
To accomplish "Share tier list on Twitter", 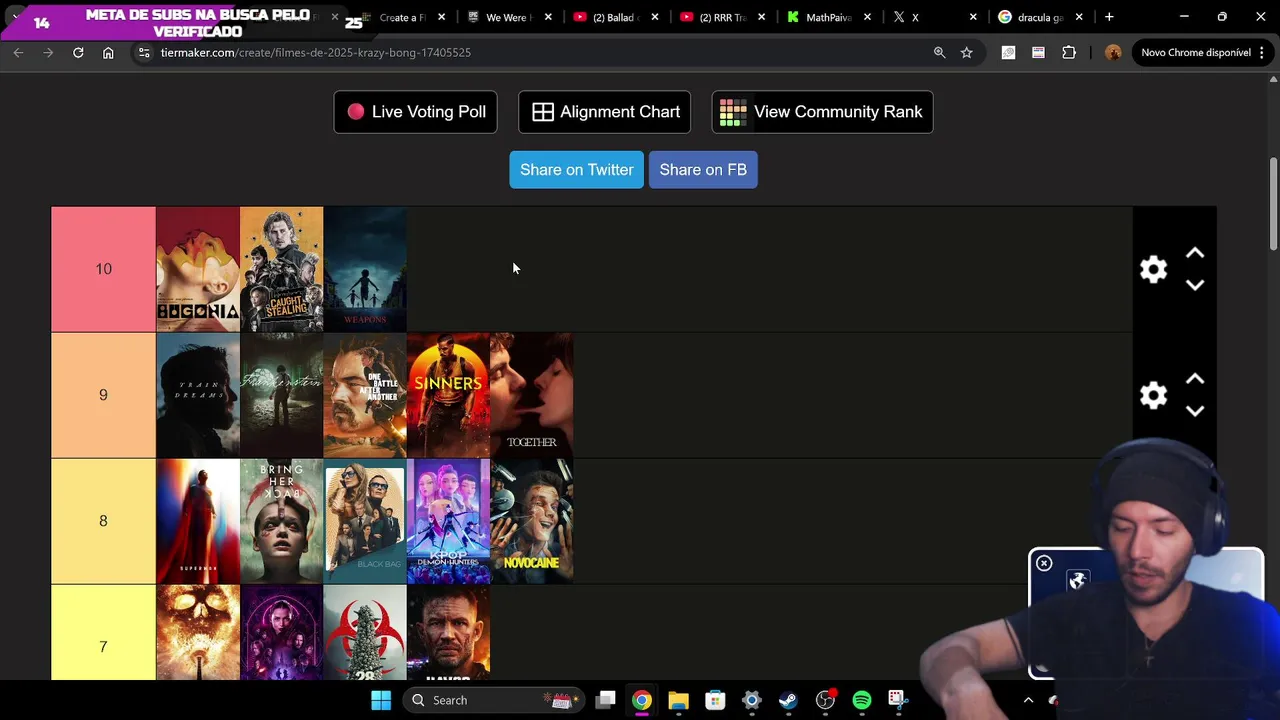I will [577, 170].
